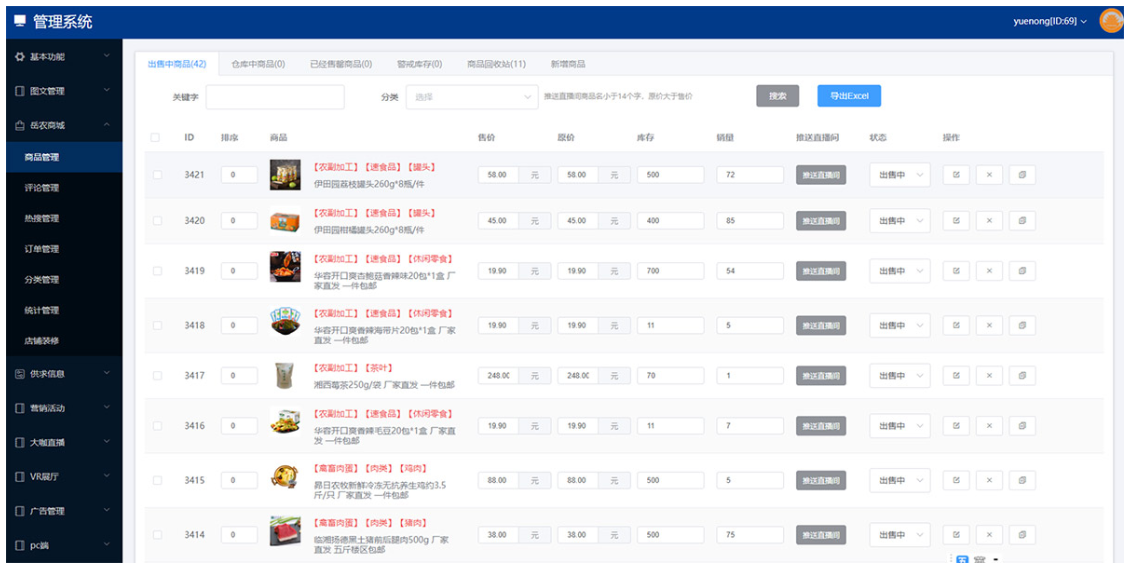The width and height of the screenshot is (1129, 571).
Task: Check the select-all header checkbox
Action: 155,138
